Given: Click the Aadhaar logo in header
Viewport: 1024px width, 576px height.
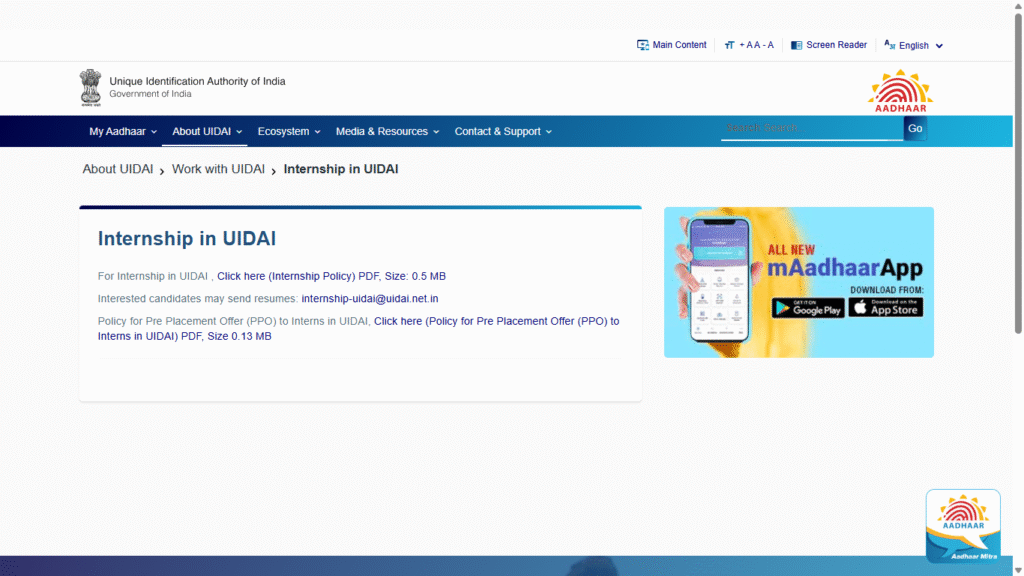Looking at the screenshot, I should click(901, 91).
